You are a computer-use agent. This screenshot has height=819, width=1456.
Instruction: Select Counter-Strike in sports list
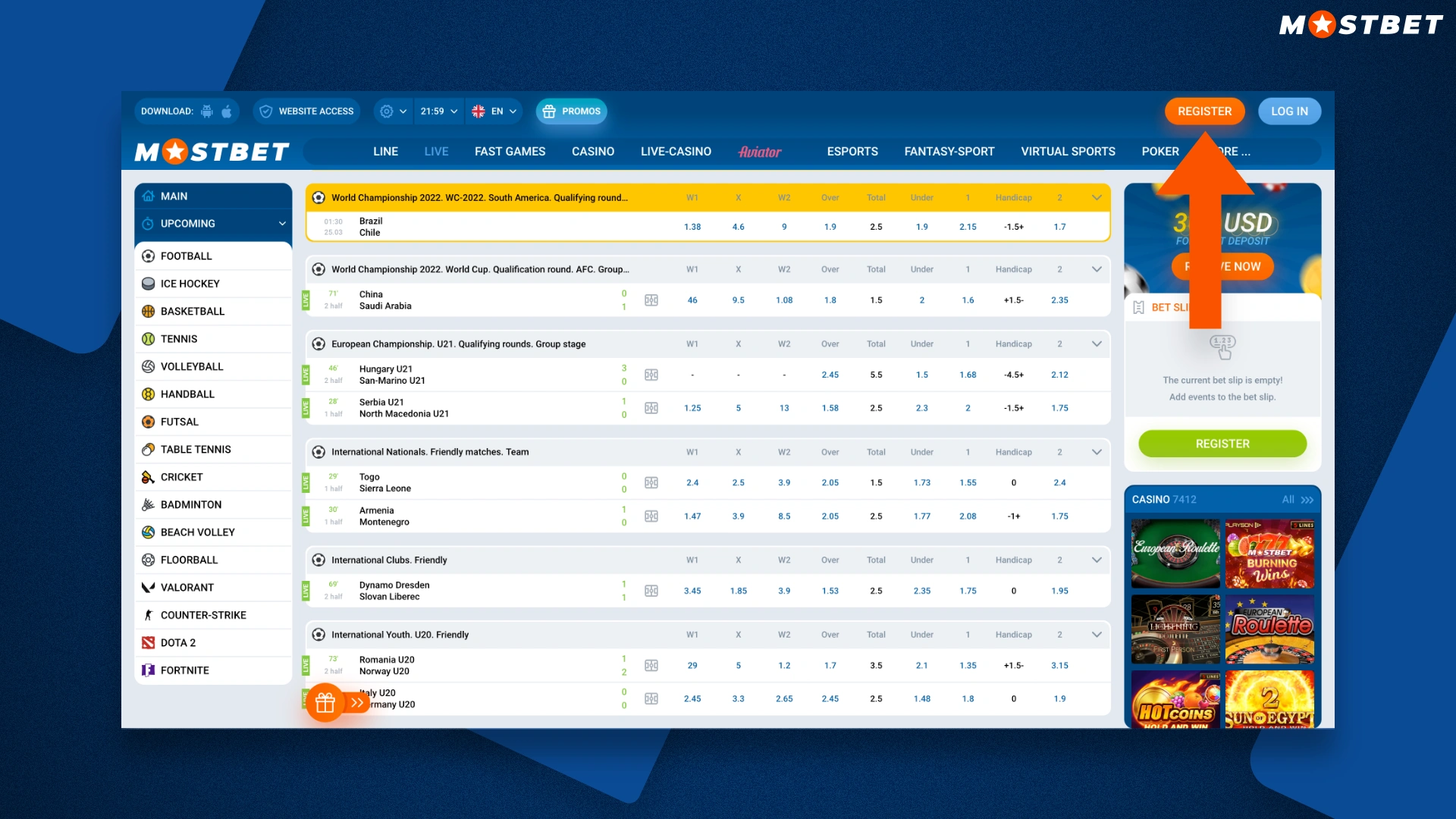213,616
